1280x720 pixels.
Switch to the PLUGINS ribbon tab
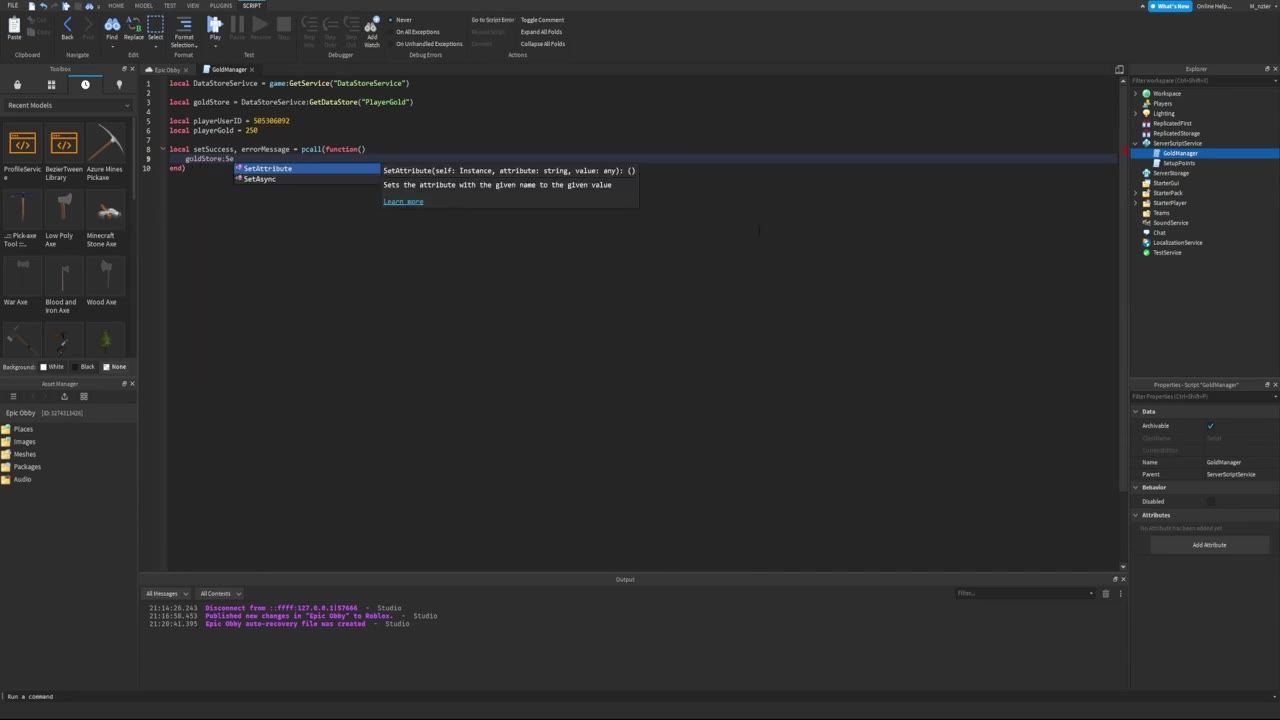[221, 6]
